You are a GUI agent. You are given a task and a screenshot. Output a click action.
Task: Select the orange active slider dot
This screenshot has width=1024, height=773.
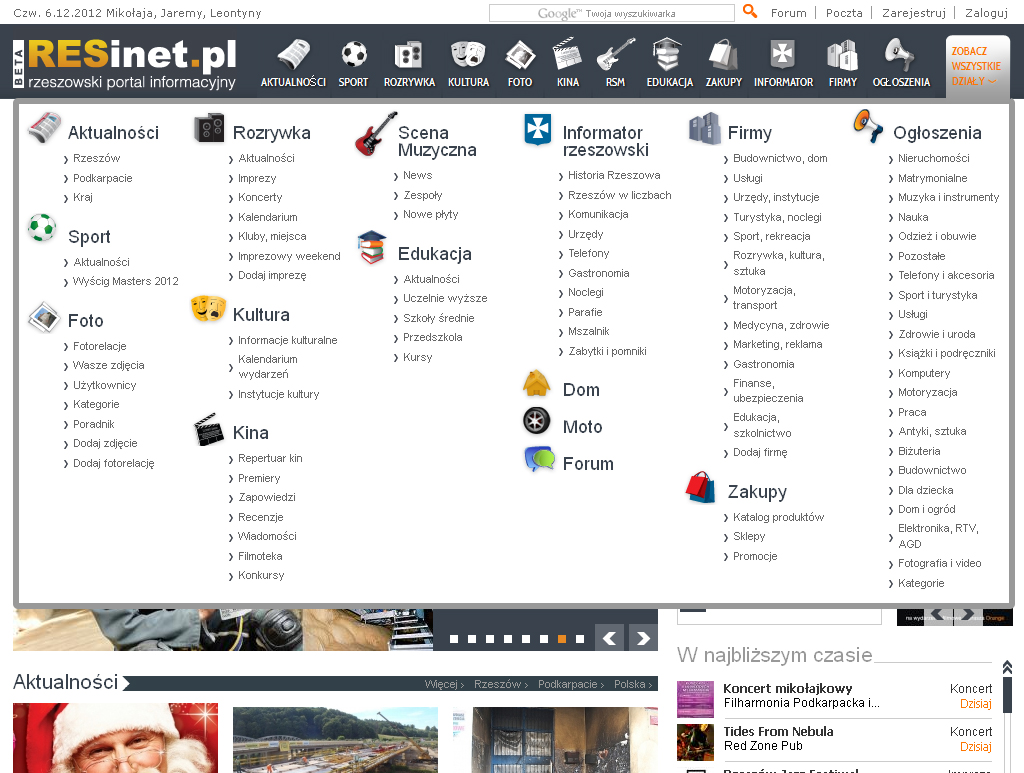tap(562, 638)
